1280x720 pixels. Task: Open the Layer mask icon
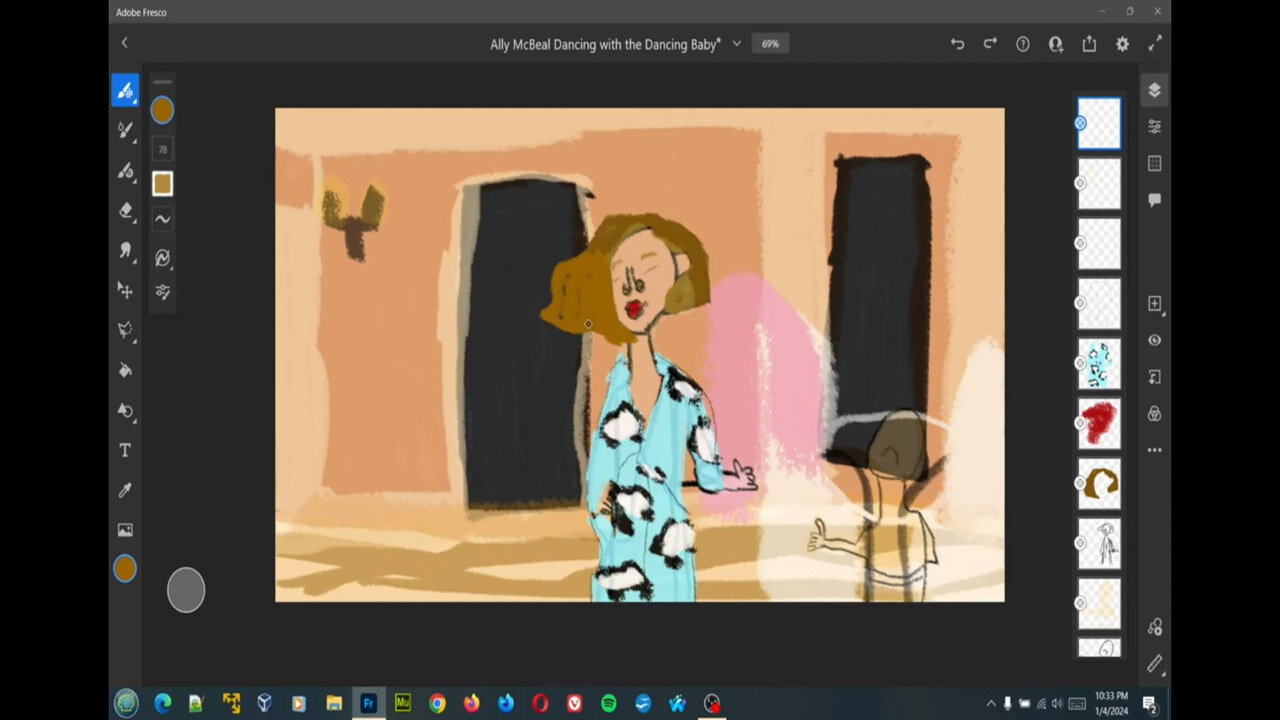[x=1154, y=377]
